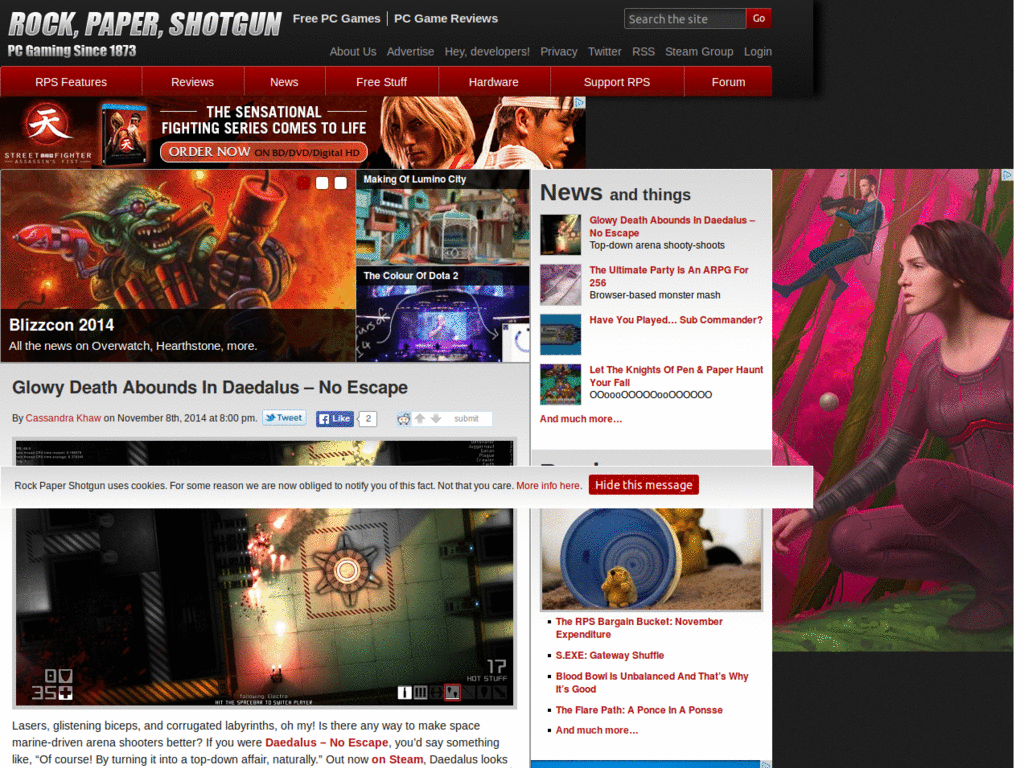Select first red carousel slide indicator
1024x768 pixels.
(304, 183)
